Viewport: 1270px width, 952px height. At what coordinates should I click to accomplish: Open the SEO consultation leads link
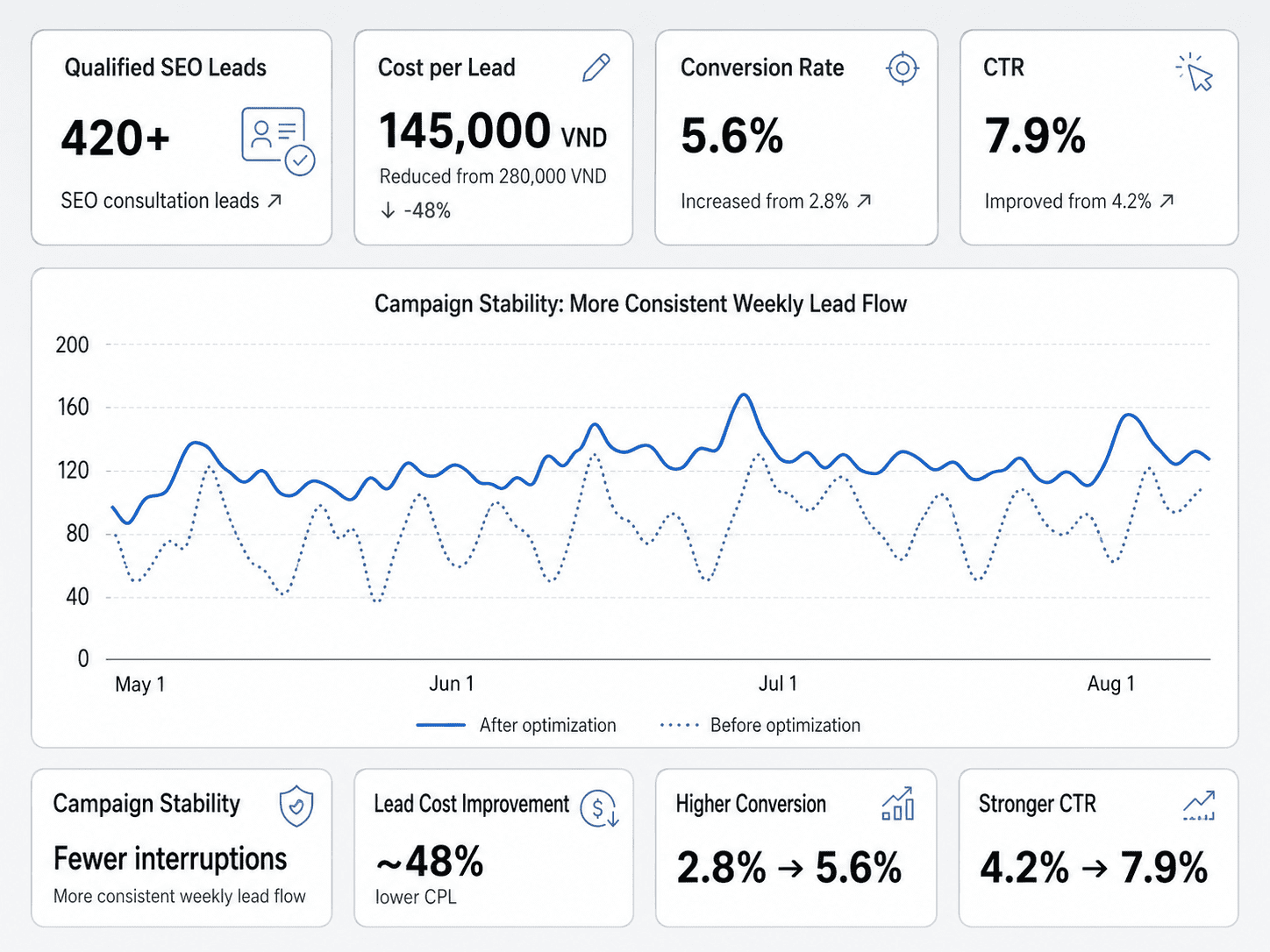(171, 201)
